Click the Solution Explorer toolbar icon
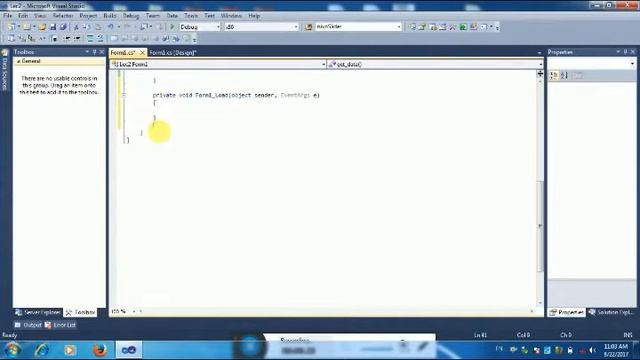 [412, 27]
